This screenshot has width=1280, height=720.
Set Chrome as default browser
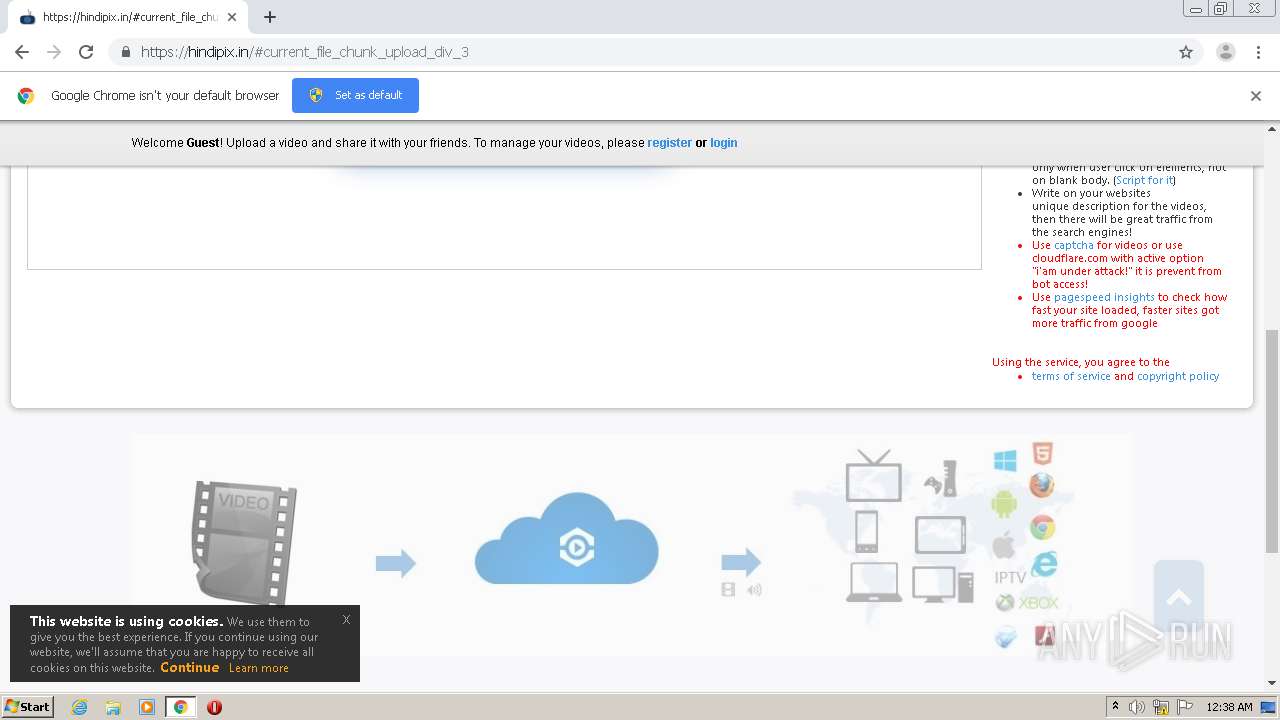point(355,95)
